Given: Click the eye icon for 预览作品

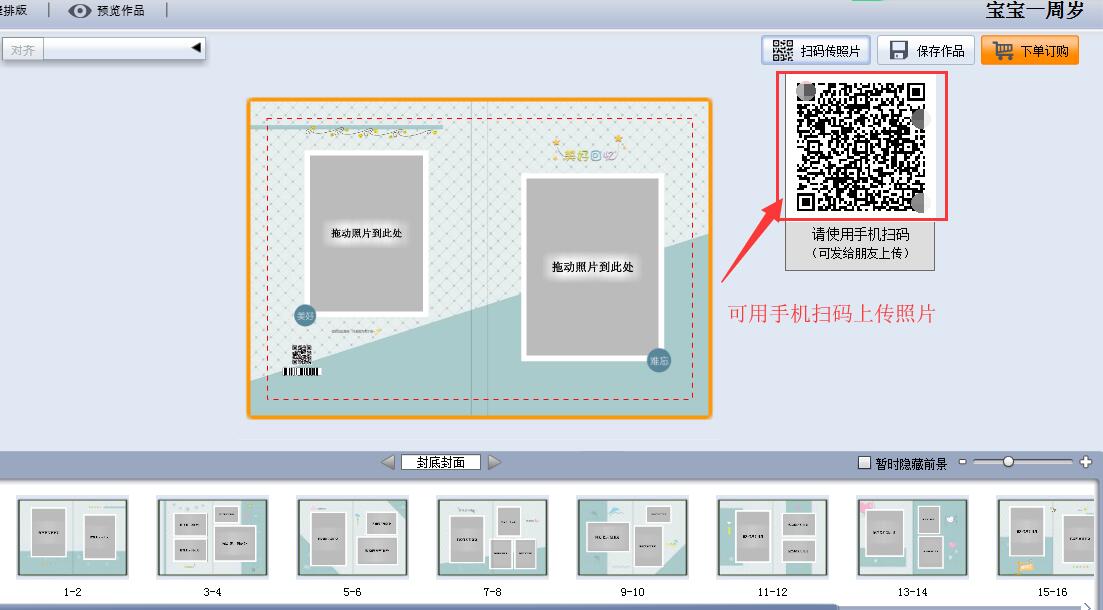Looking at the screenshot, I should click(x=79, y=11).
